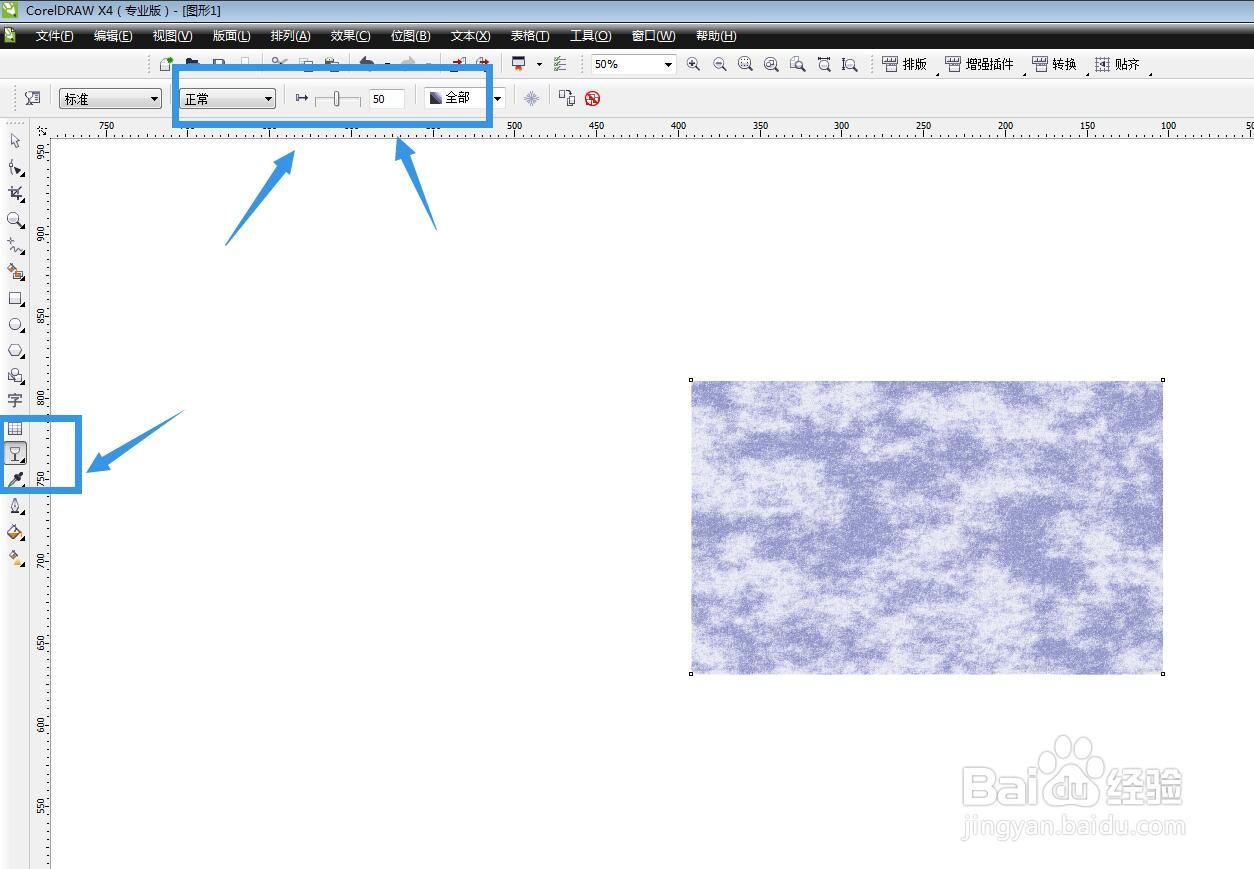The height and width of the screenshot is (869, 1254).
Task: Open the 窗口(W) menu
Action: (653, 36)
